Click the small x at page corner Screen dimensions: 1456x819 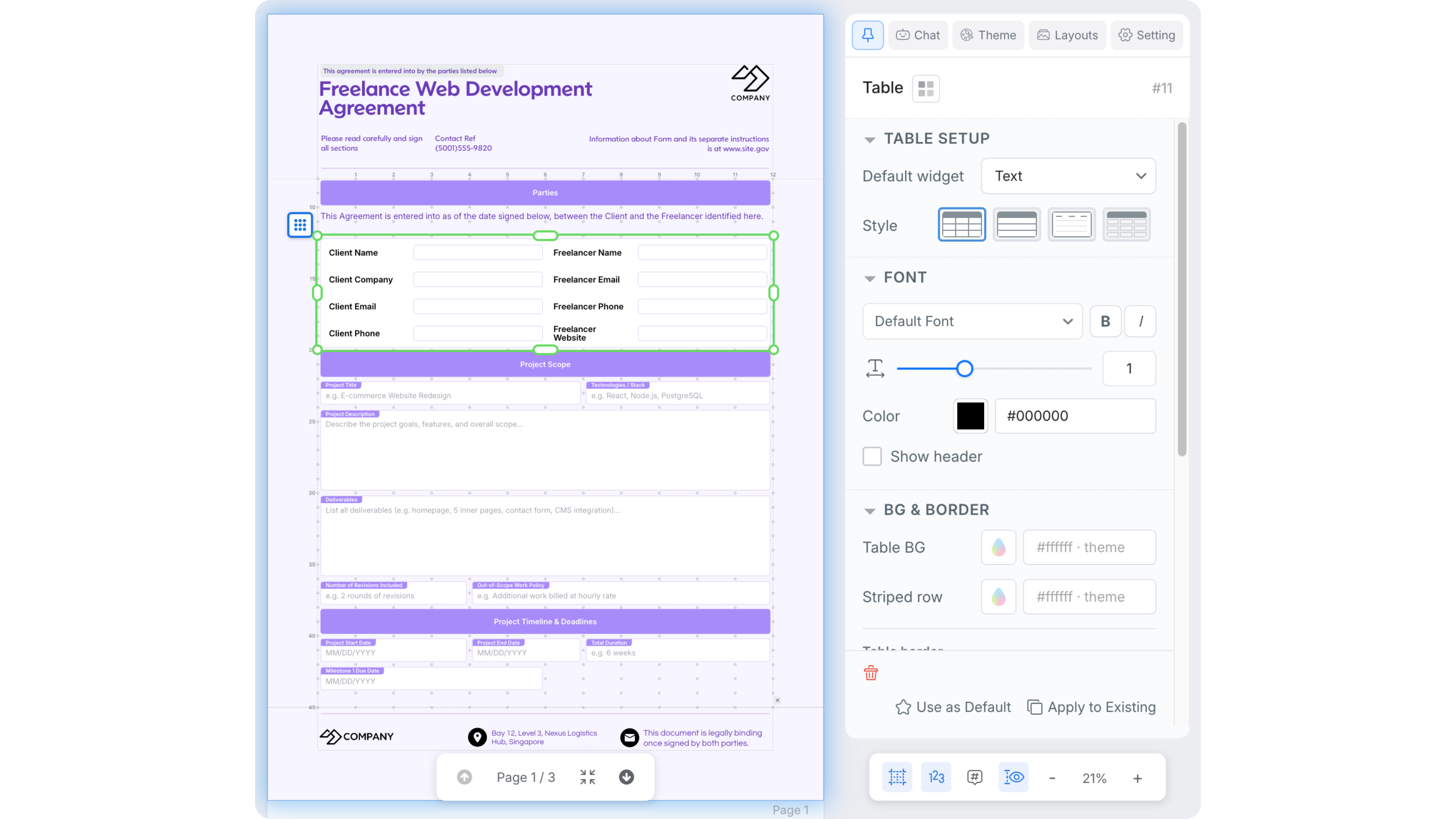[777, 700]
